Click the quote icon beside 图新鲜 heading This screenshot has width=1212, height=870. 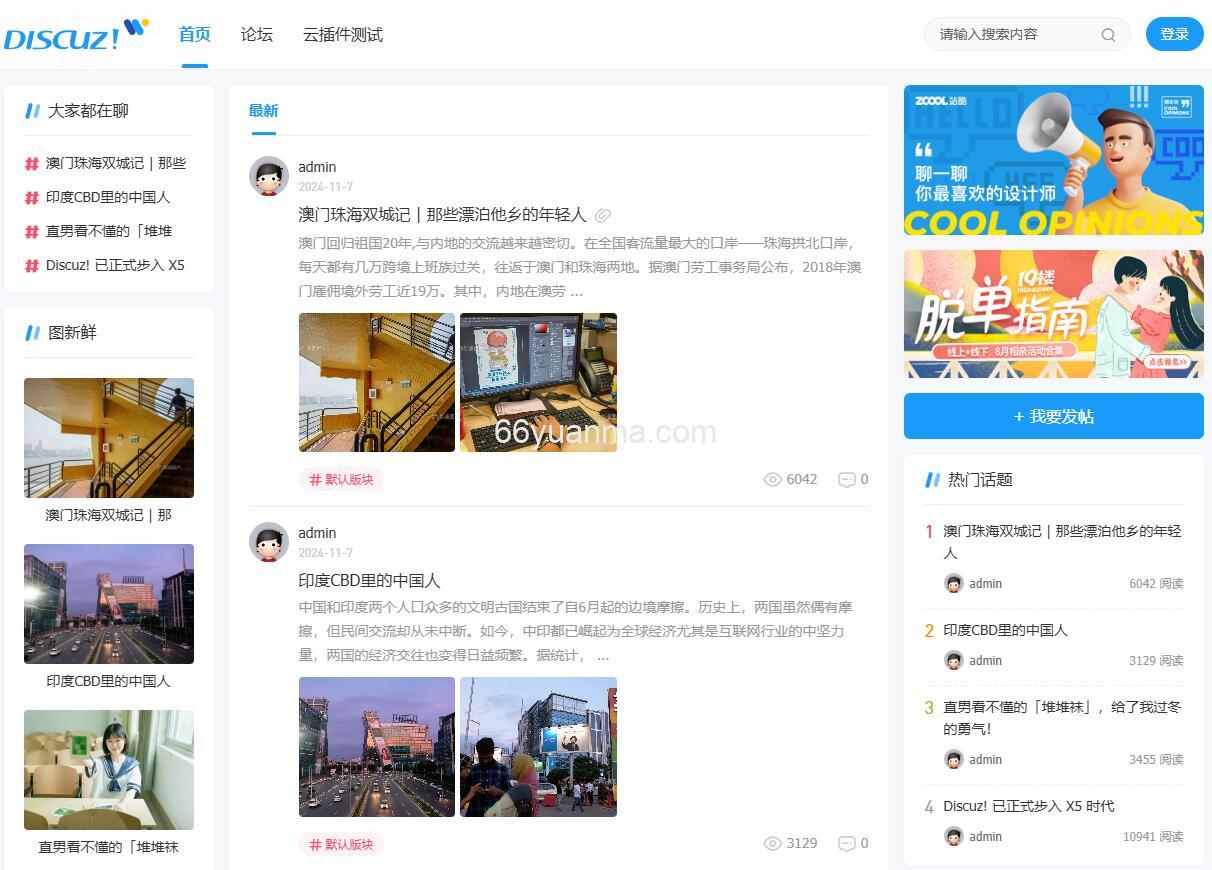[33, 332]
